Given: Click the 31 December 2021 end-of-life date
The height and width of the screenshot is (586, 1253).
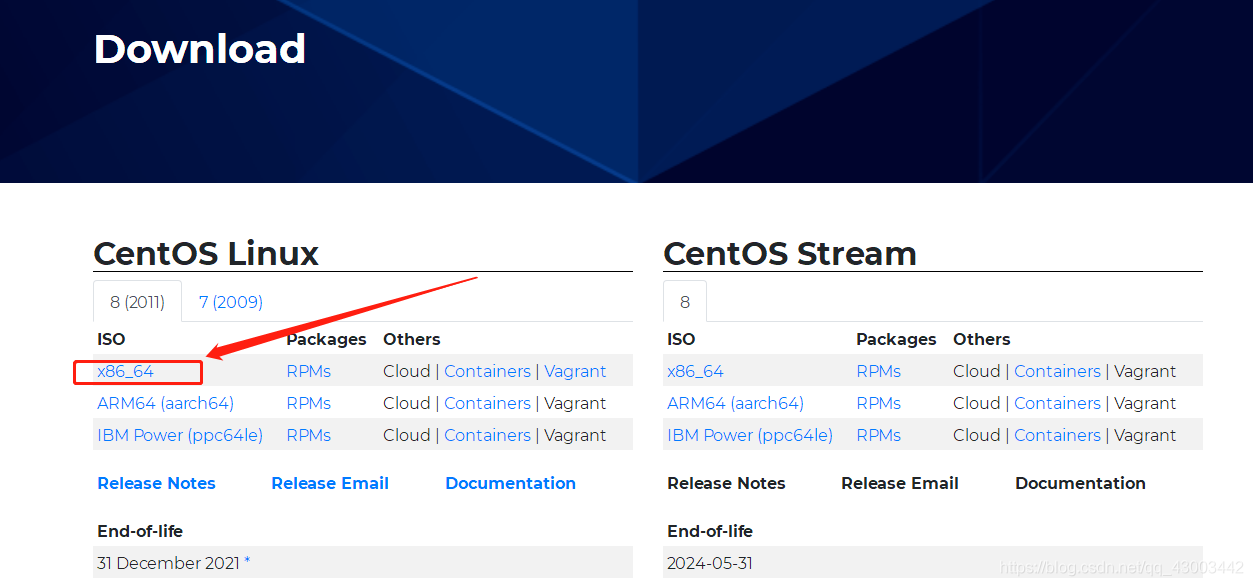Looking at the screenshot, I should pos(168,563).
